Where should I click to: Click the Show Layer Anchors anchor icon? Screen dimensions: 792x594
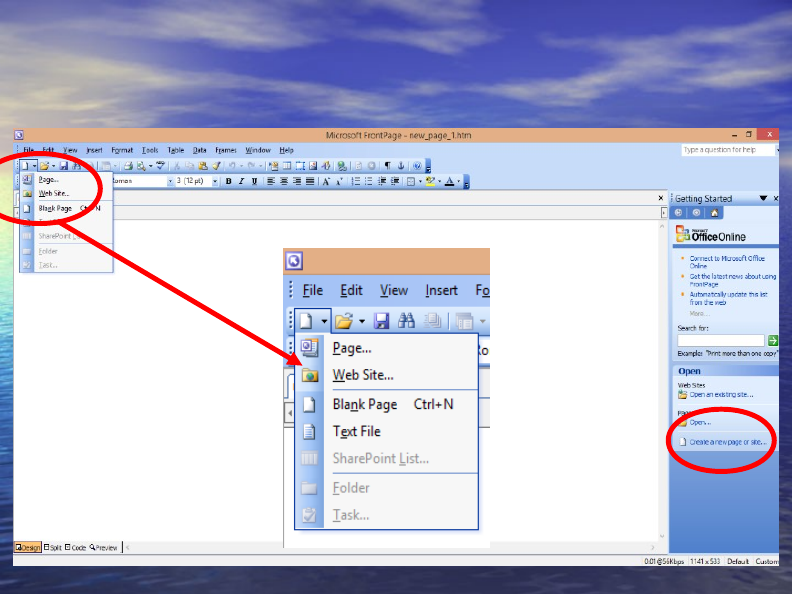point(401,166)
